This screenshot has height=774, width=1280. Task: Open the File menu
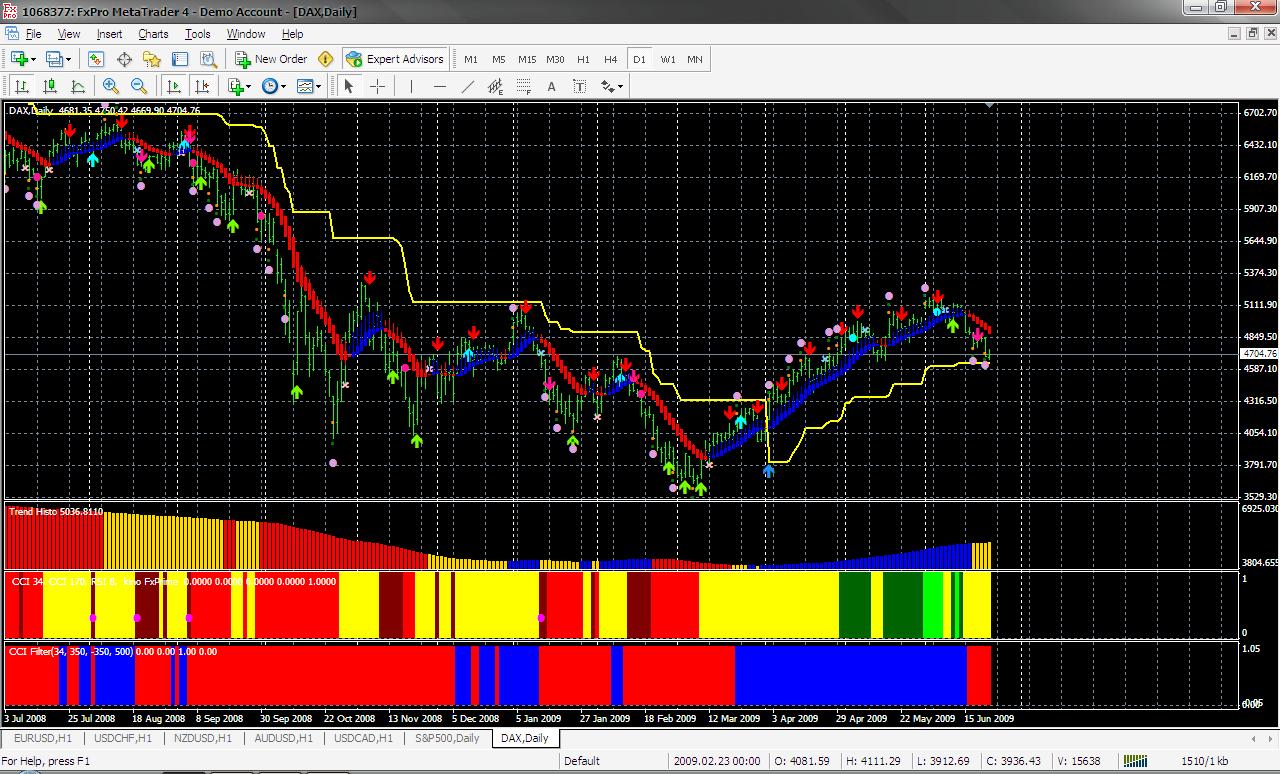pyautogui.click(x=33, y=34)
